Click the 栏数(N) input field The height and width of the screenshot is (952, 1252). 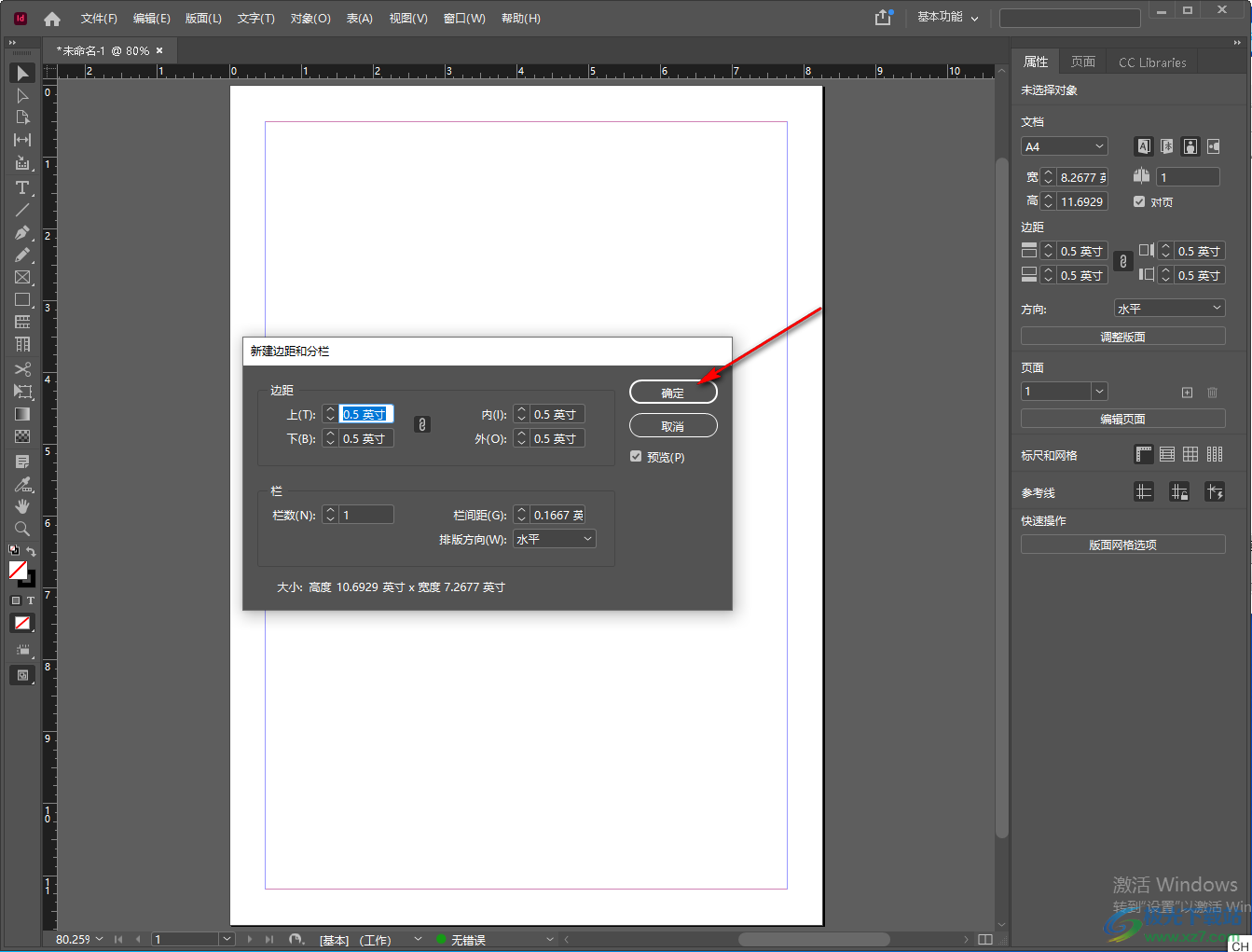tap(366, 515)
